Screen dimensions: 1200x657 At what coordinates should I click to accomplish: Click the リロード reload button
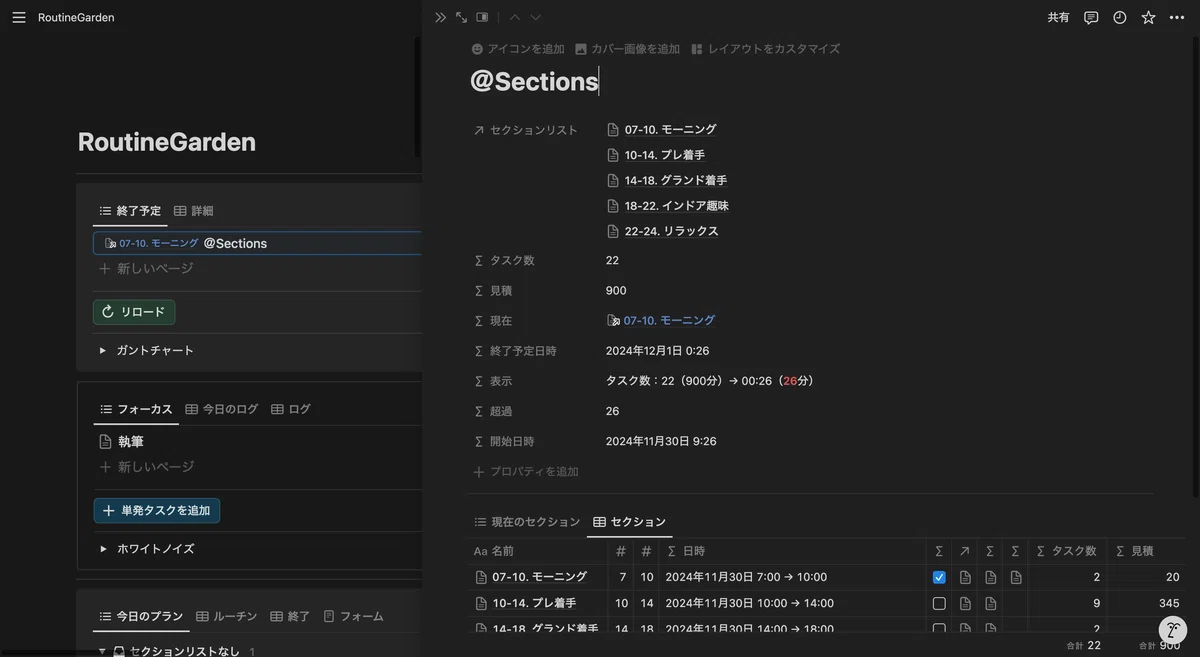tap(134, 312)
